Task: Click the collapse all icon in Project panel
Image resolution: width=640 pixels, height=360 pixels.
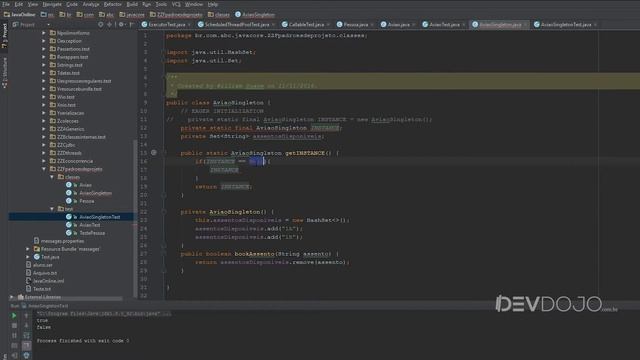Action: 109,24
